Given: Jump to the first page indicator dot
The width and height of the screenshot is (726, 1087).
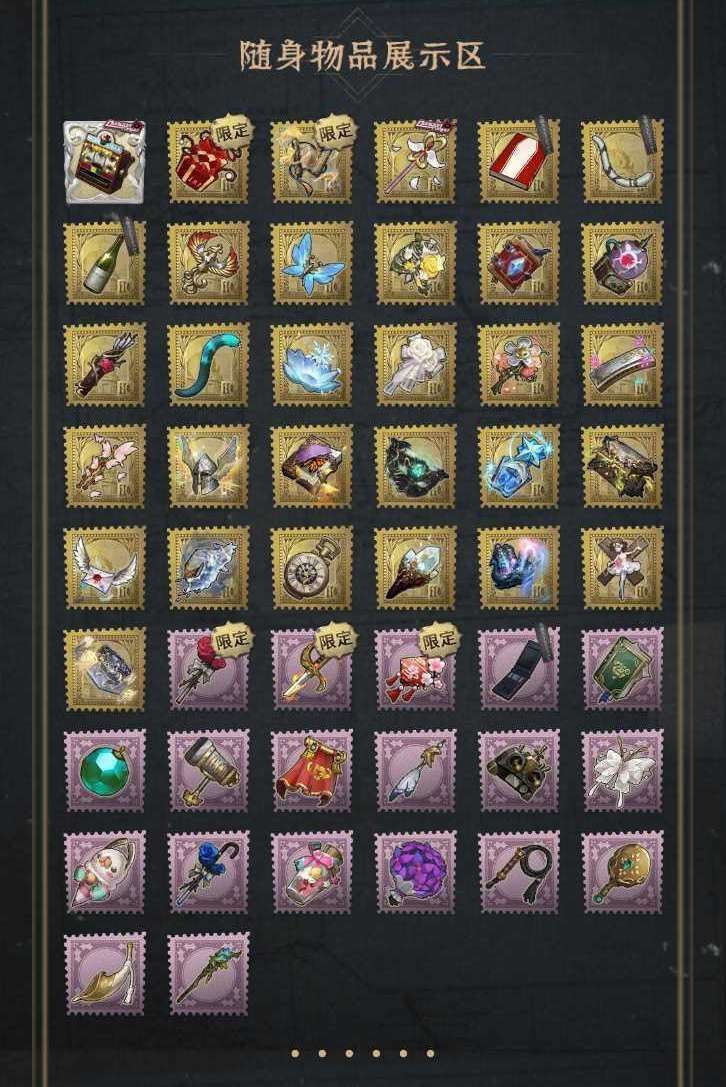Looking at the screenshot, I should [x=295, y=1054].
